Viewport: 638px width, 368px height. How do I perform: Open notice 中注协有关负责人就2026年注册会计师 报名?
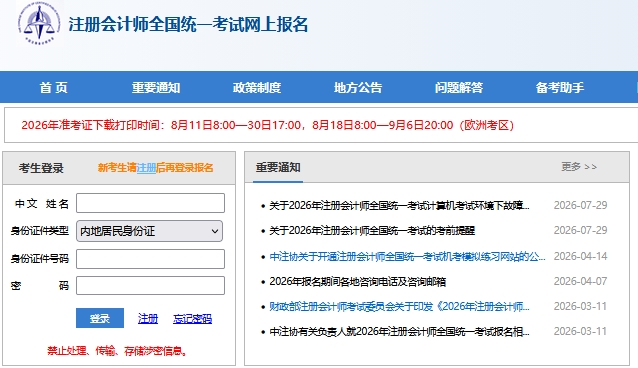click(x=399, y=332)
